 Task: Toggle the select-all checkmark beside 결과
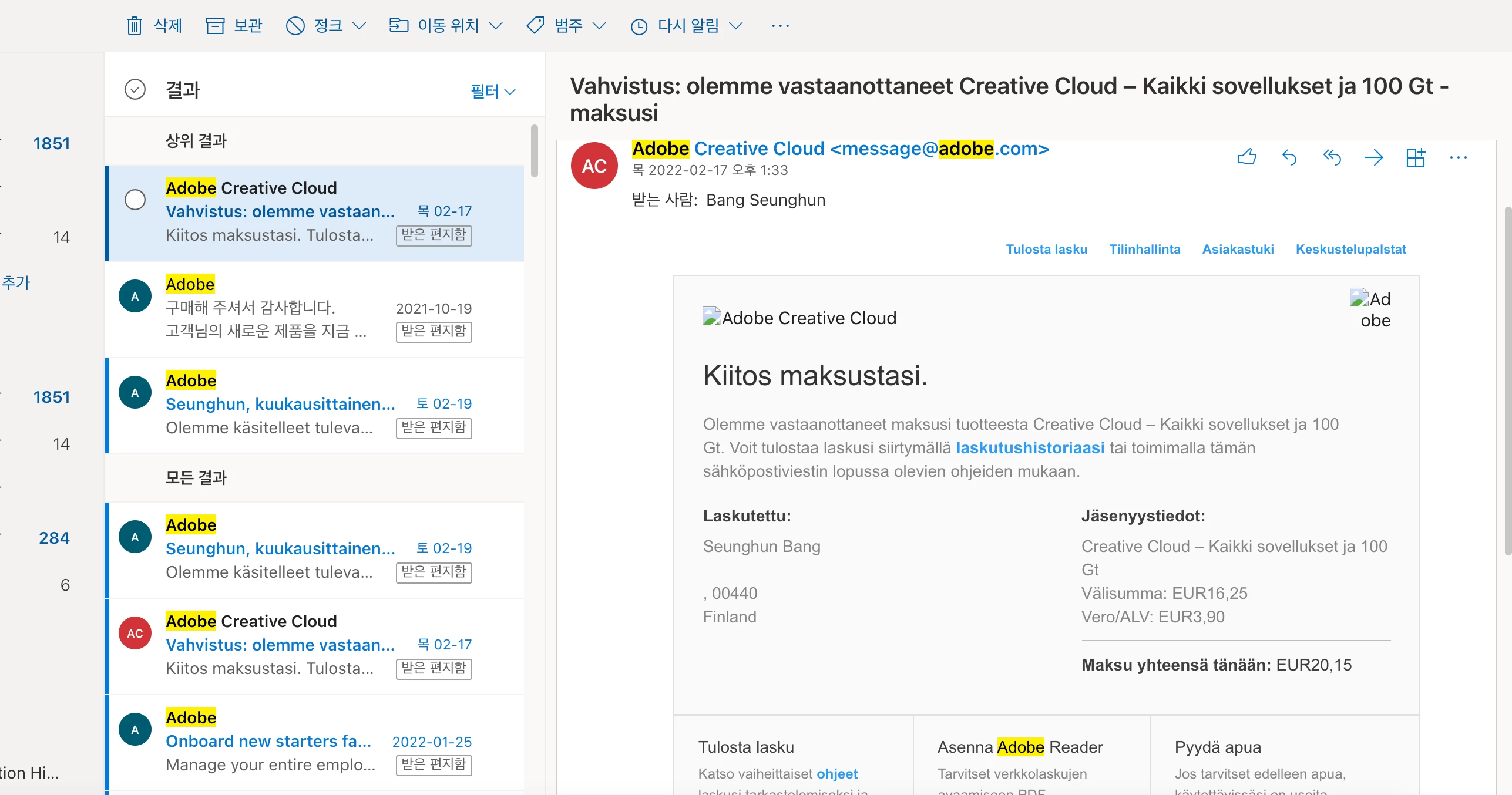tap(135, 89)
